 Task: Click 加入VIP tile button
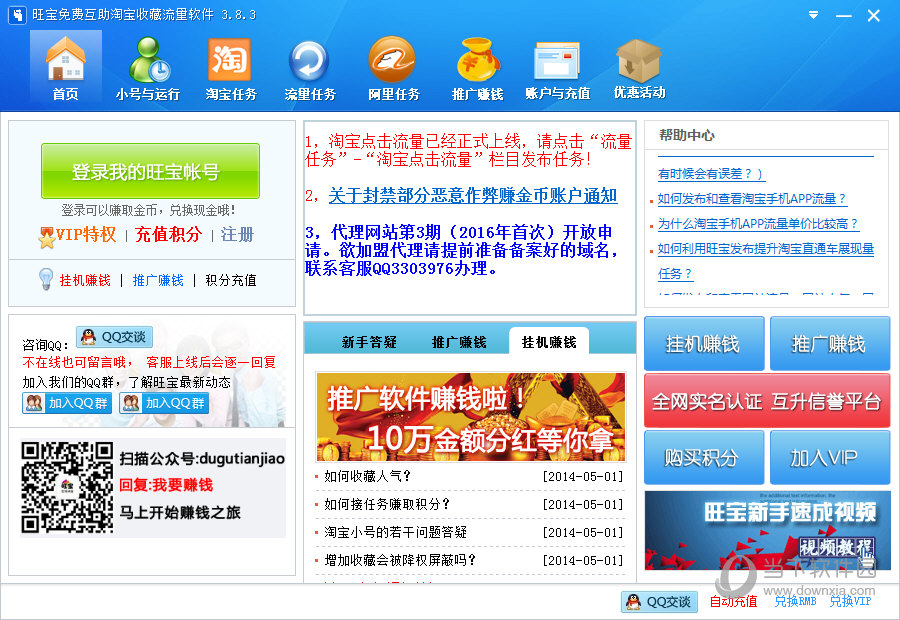[x=830, y=458]
